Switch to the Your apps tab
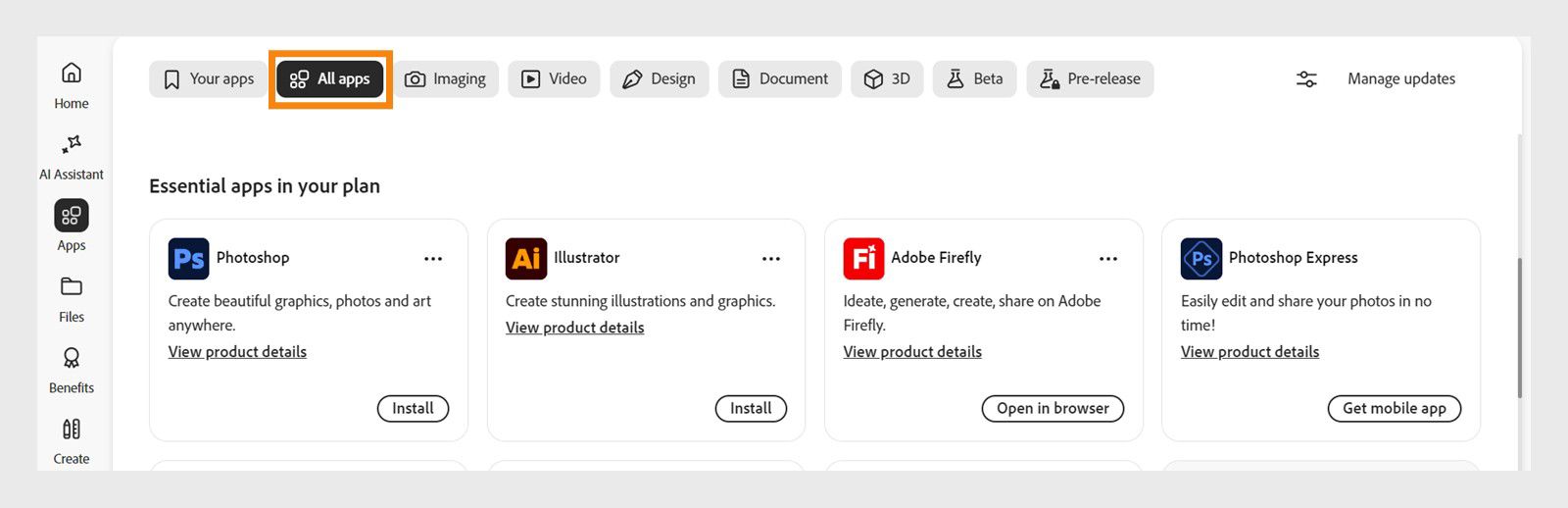The height and width of the screenshot is (508, 1568). (208, 79)
